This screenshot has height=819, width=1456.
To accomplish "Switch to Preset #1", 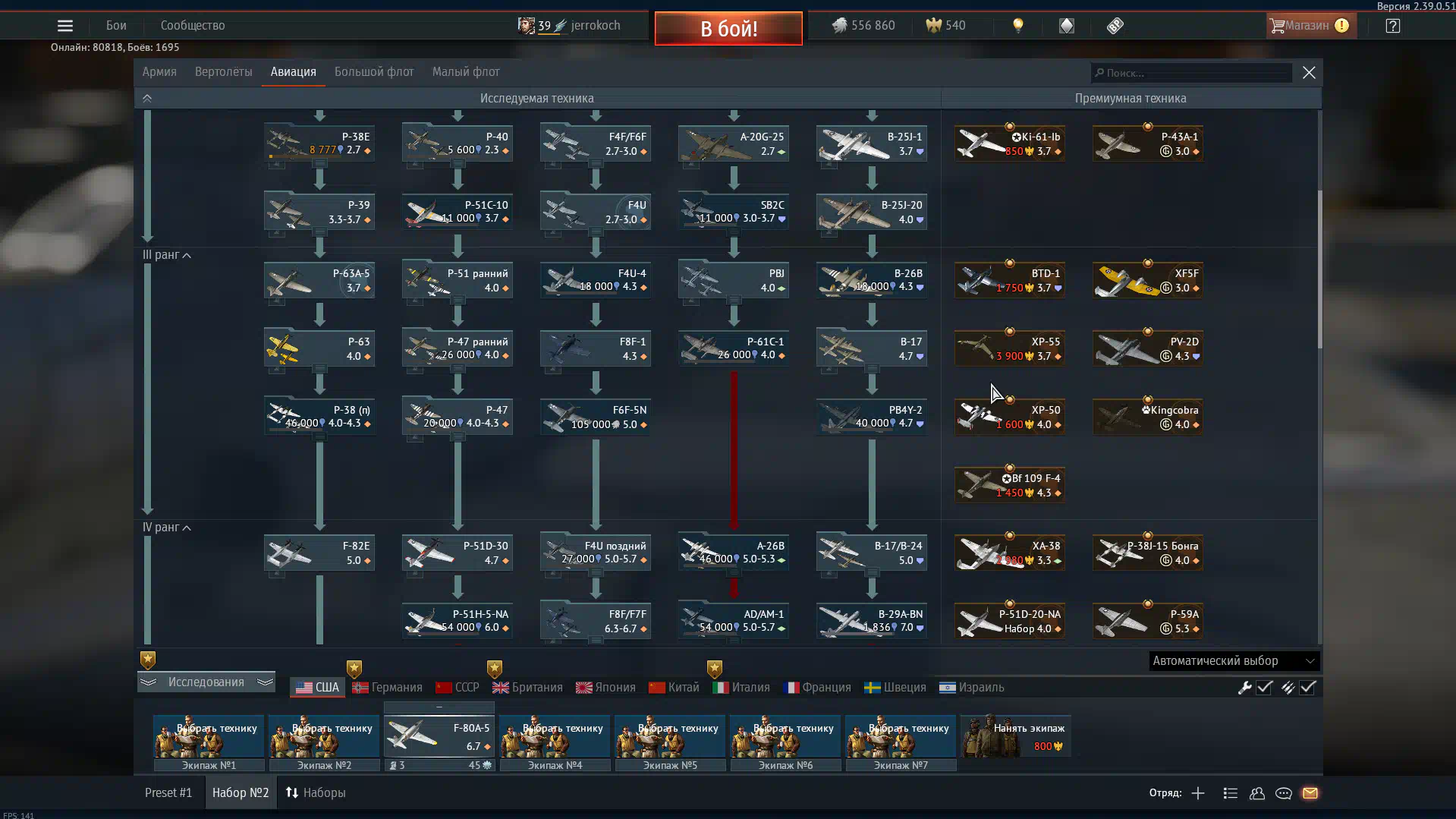I will pos(168,792).
